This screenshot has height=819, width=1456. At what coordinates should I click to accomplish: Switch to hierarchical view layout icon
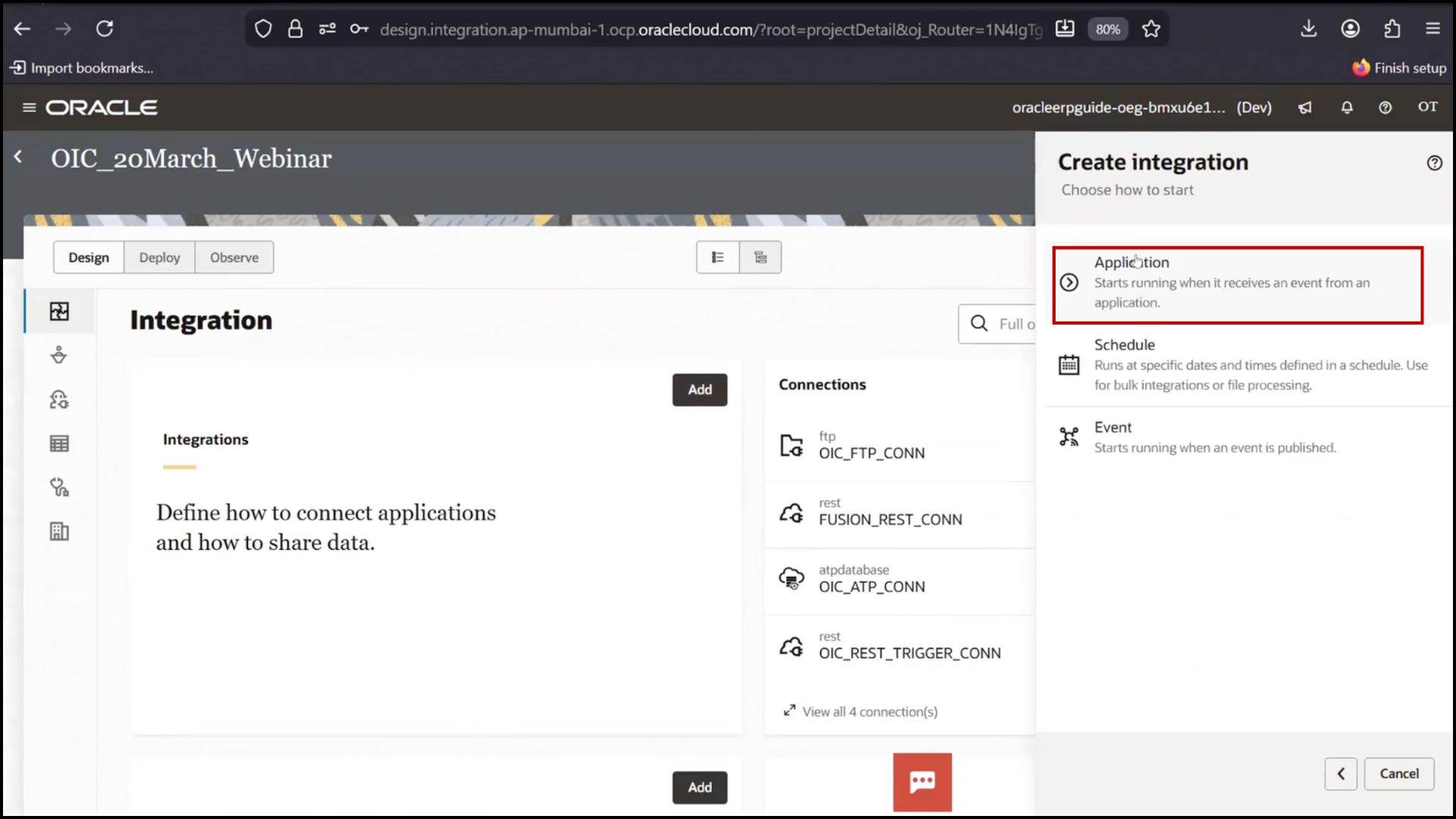click(x=761, y=258)
